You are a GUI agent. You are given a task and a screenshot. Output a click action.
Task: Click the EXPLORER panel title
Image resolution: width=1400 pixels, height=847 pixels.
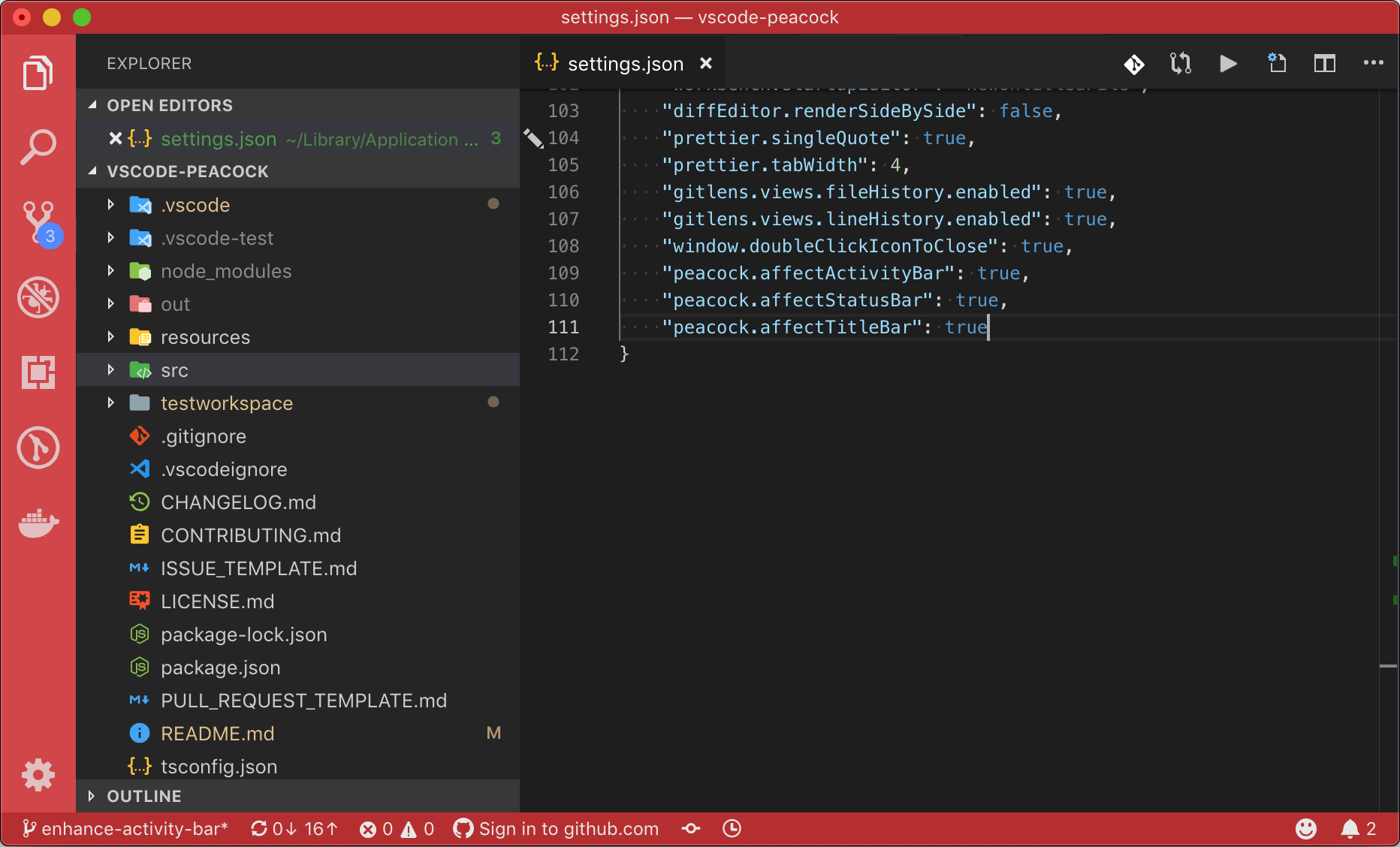point(149,64)
